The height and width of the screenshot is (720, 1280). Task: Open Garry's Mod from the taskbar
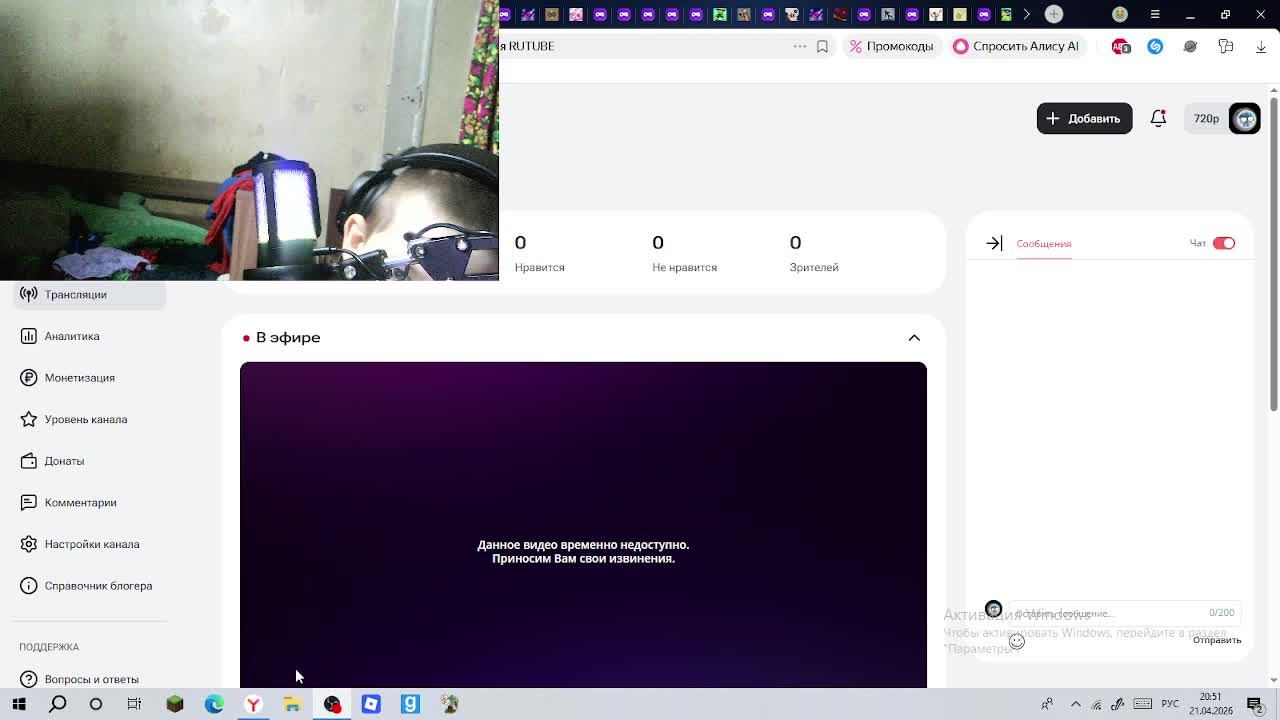coord(410,704)
